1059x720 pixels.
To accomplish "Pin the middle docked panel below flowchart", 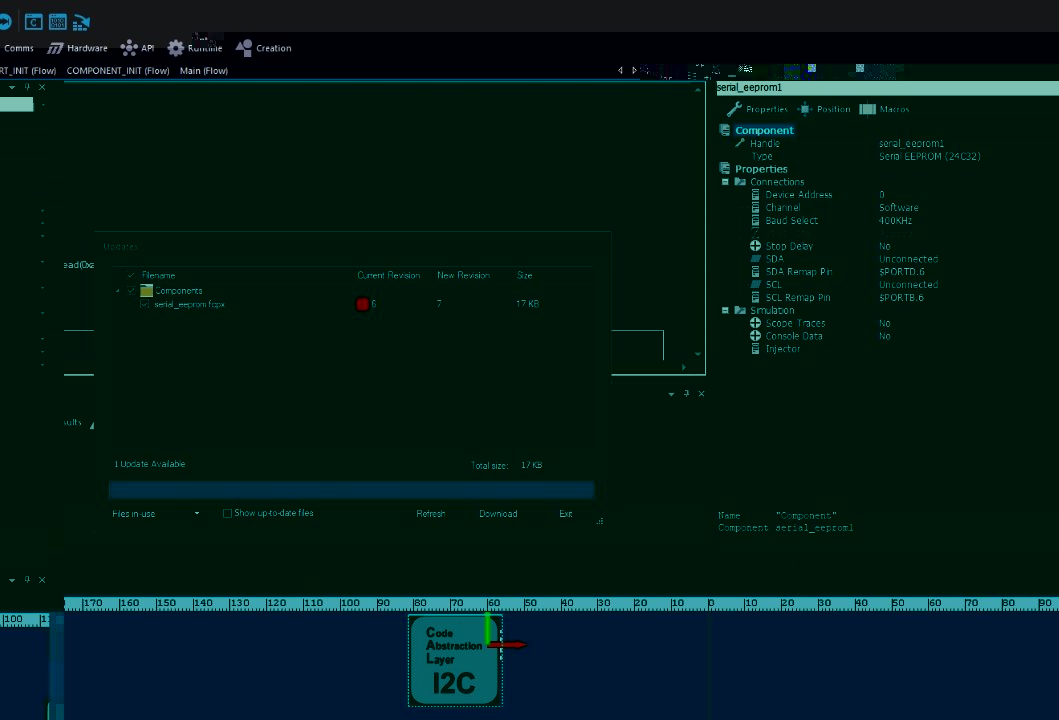I will [686, 393].
